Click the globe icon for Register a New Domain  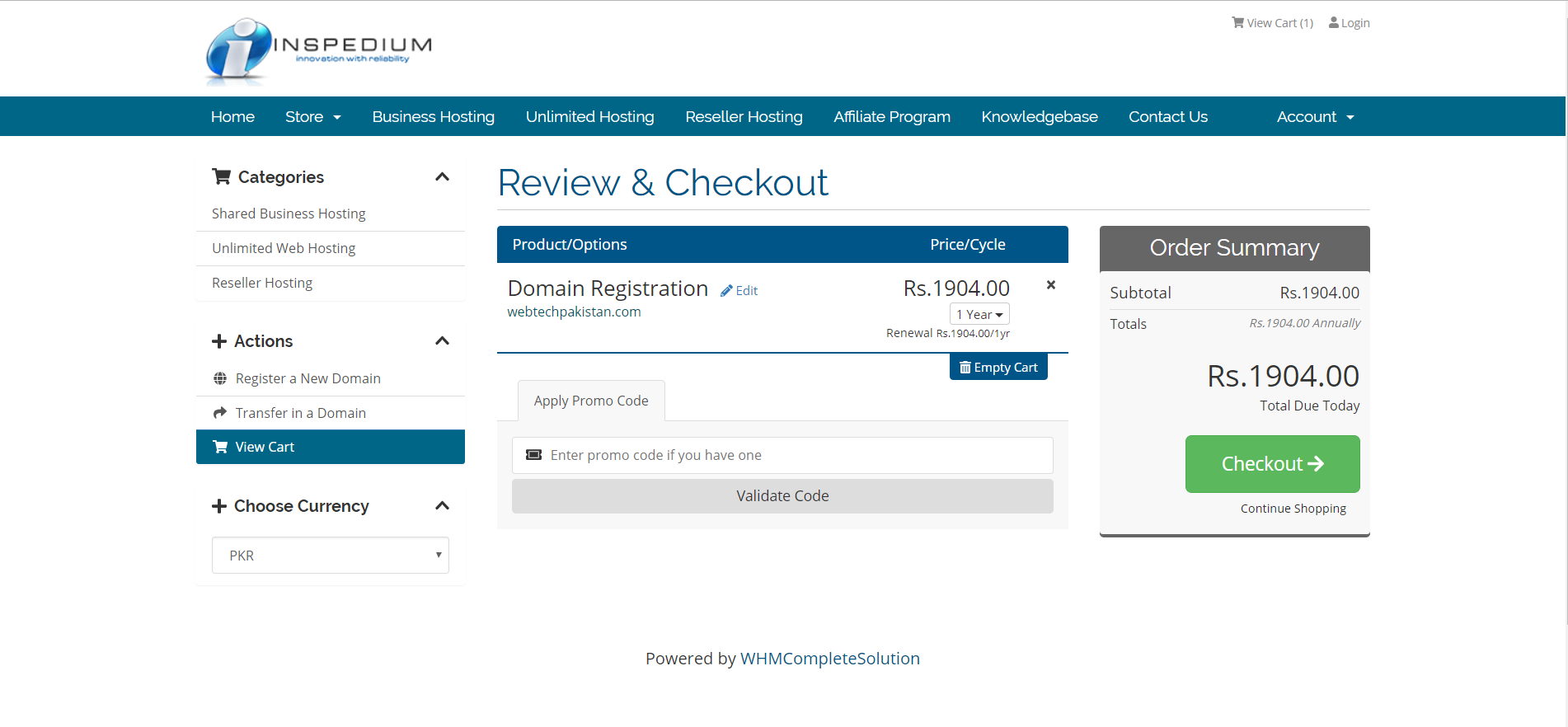[220, 378]
